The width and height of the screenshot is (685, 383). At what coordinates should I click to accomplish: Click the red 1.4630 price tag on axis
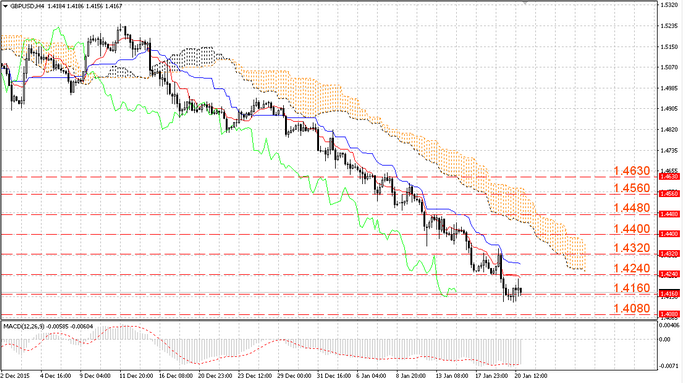669,177
